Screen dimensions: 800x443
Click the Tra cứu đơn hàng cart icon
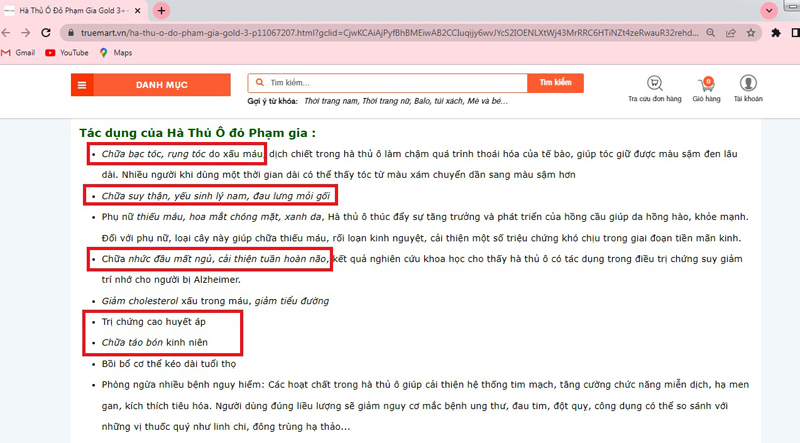[654, 85]
